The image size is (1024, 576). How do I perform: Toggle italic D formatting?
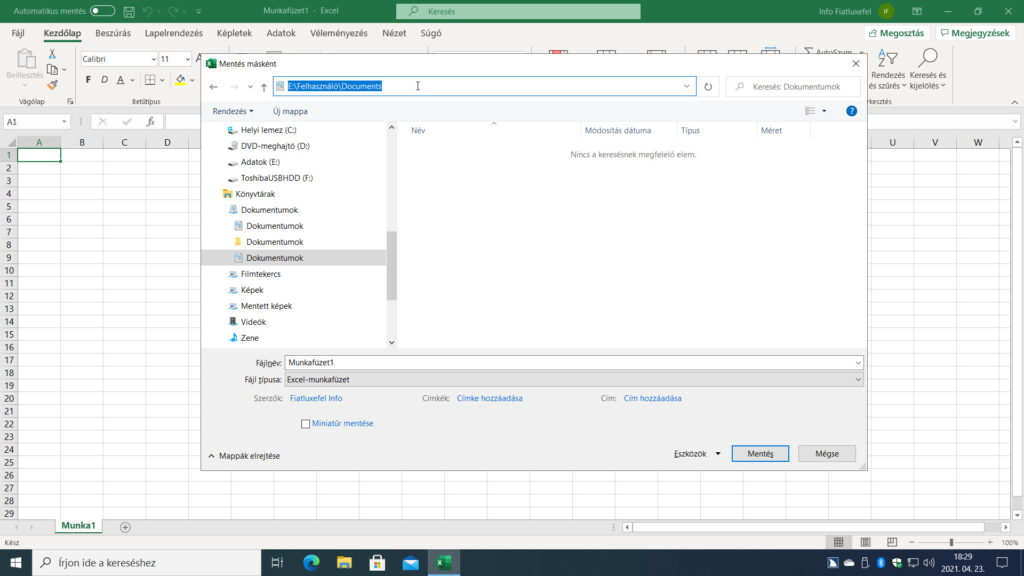point(104,80)
